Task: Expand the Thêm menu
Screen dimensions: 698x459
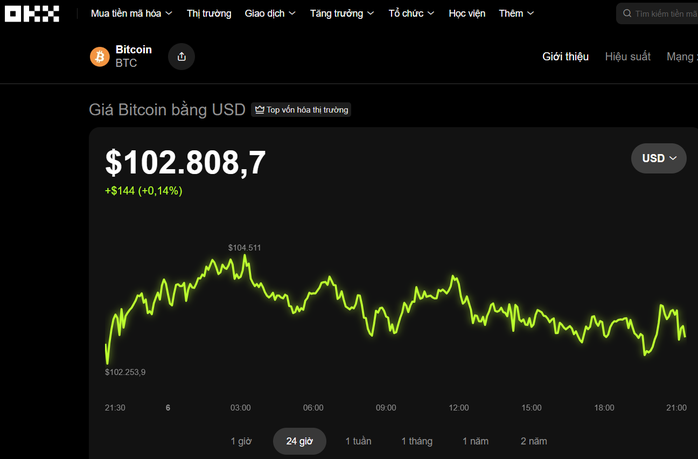Action: pos(516,14)
